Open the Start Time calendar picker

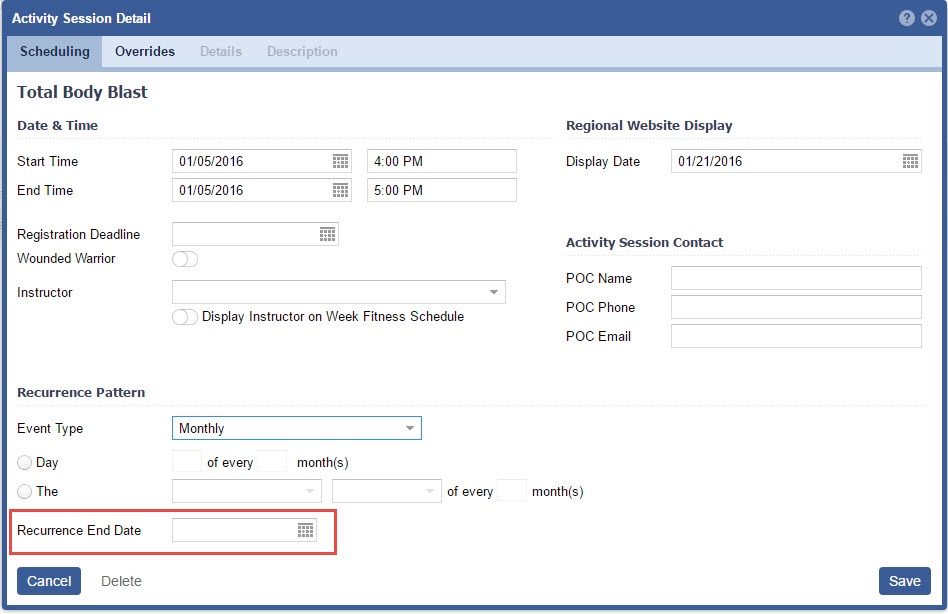point(340,161)
